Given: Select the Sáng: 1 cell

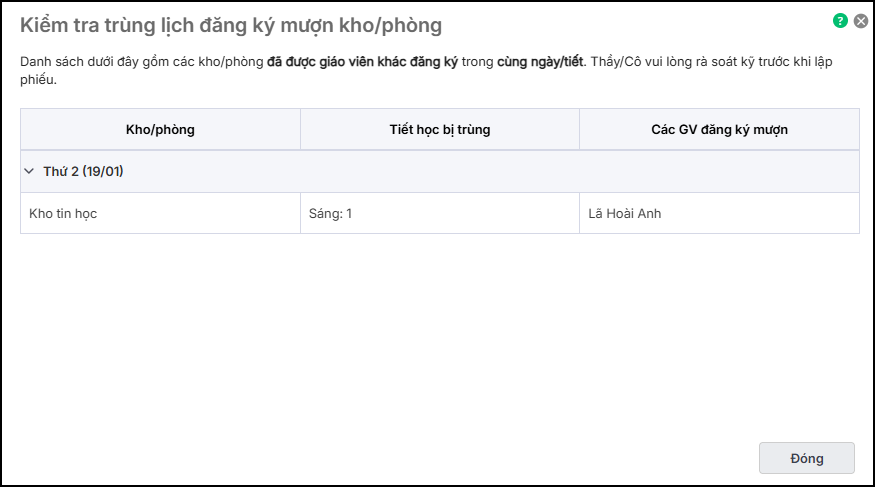Looking at the screenshot, I should [330, 213].
